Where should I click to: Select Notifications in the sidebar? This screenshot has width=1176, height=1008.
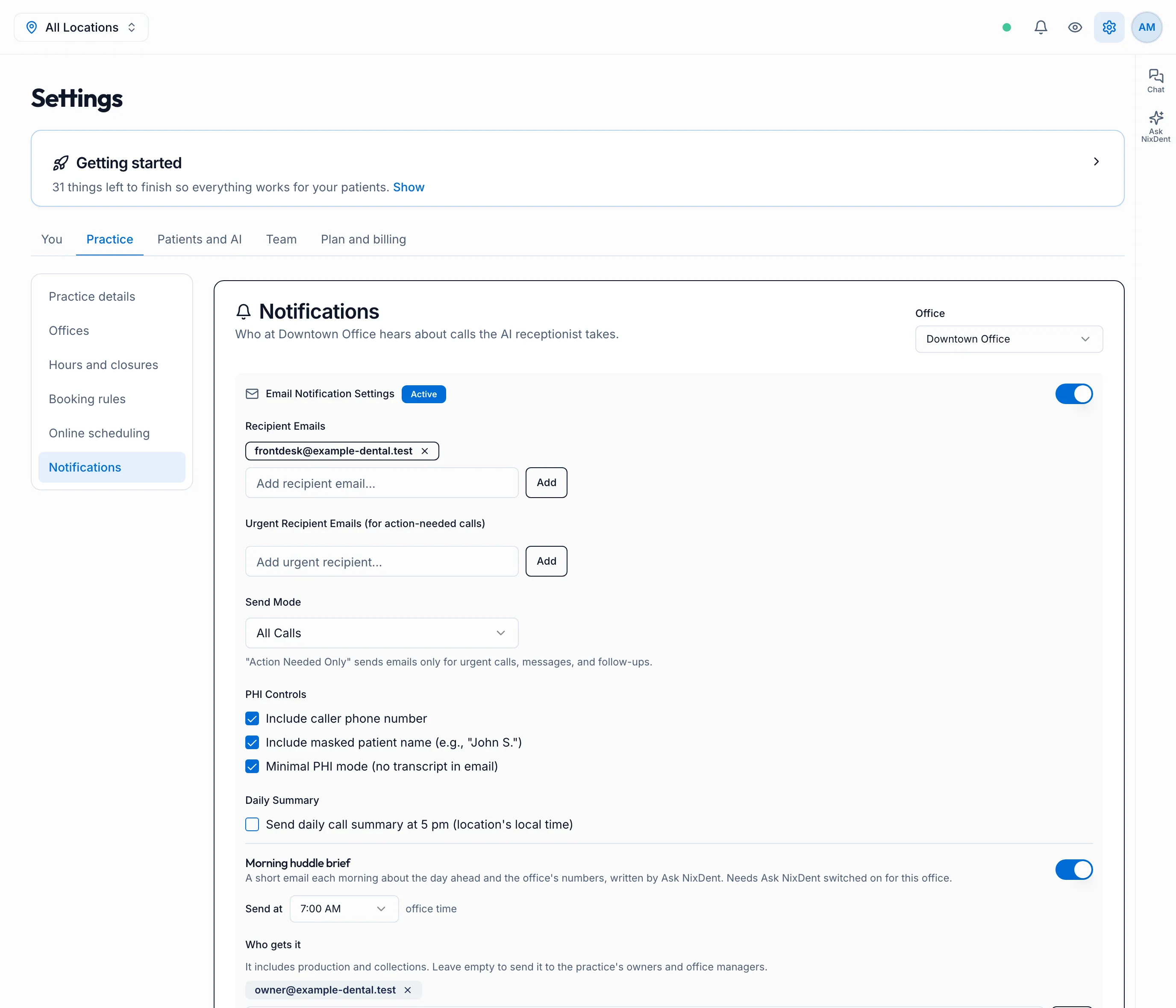point(112,467)
